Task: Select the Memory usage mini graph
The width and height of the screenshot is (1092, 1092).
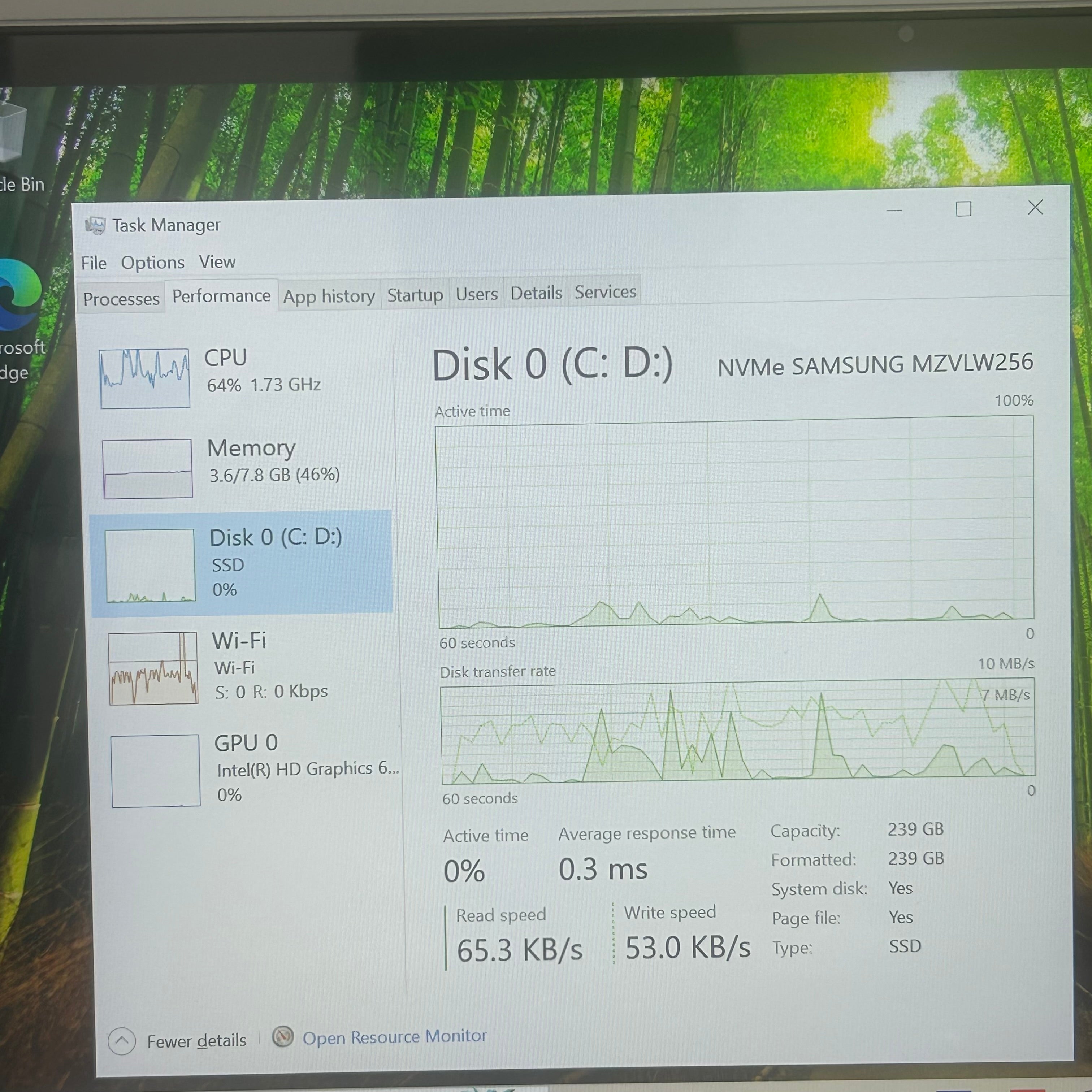Action: [148, 469]
